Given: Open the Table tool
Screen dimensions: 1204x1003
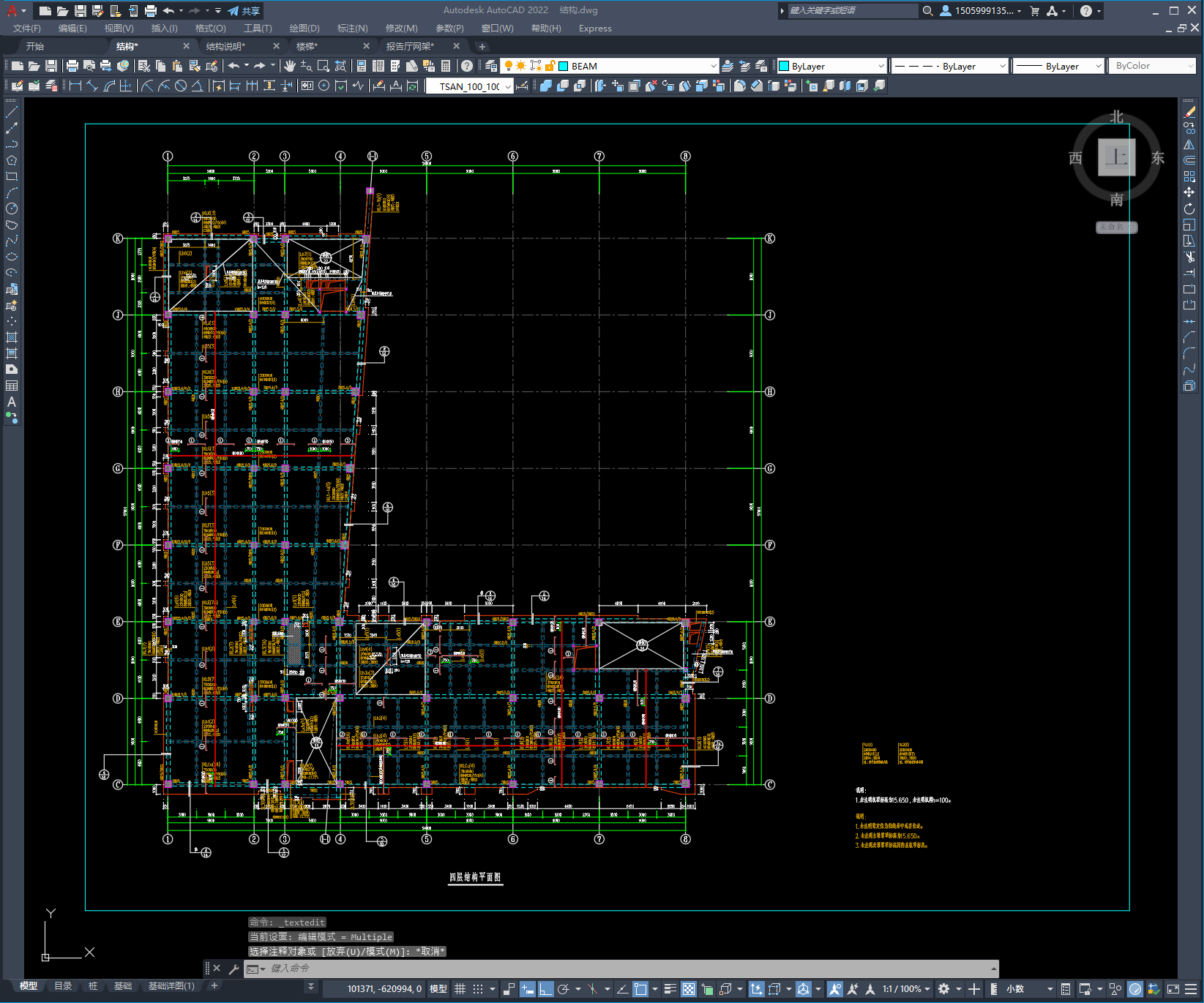Looking at the screenshot, I should 12,386.
